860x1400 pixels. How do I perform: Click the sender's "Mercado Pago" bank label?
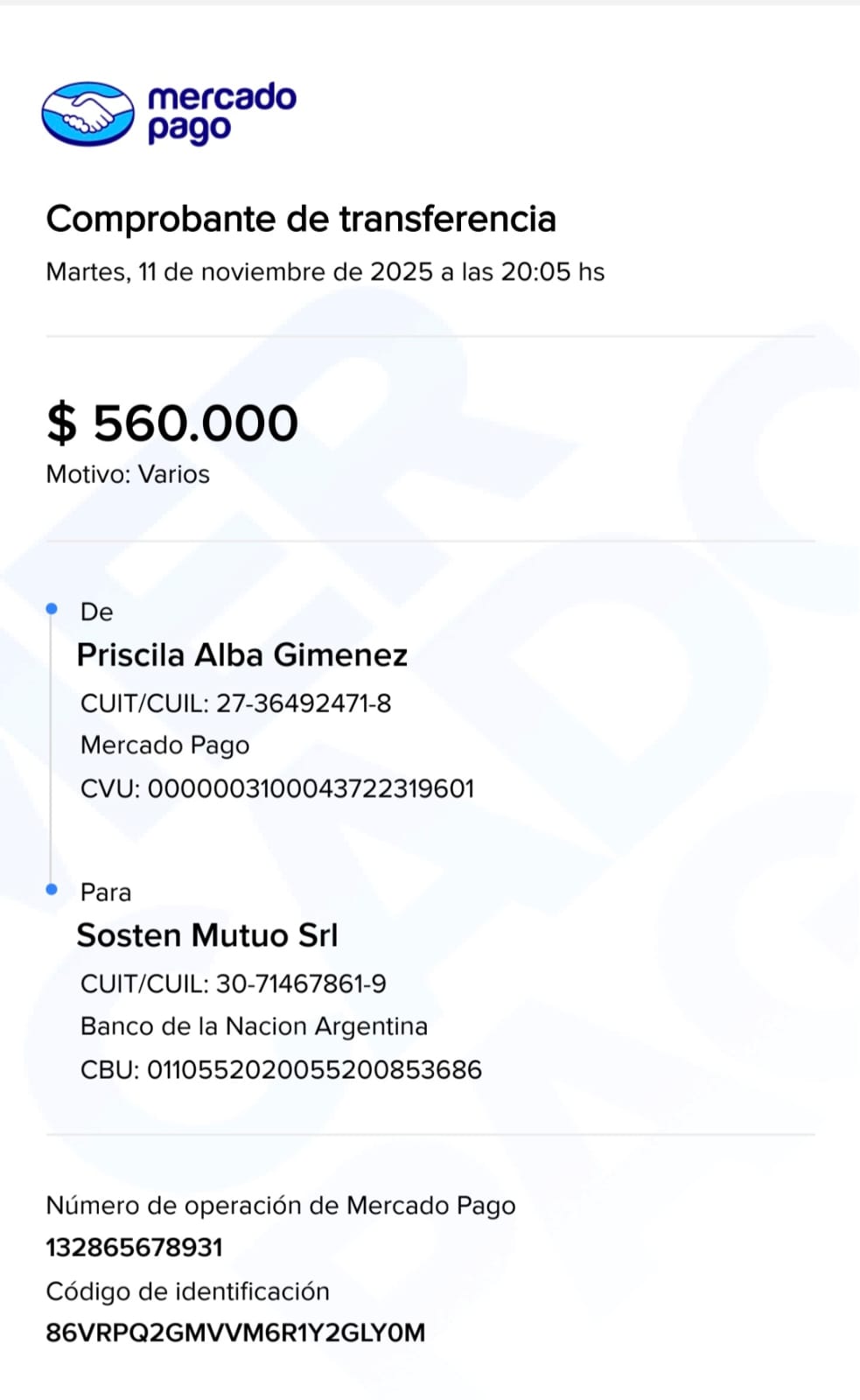(x=164, y=745)
